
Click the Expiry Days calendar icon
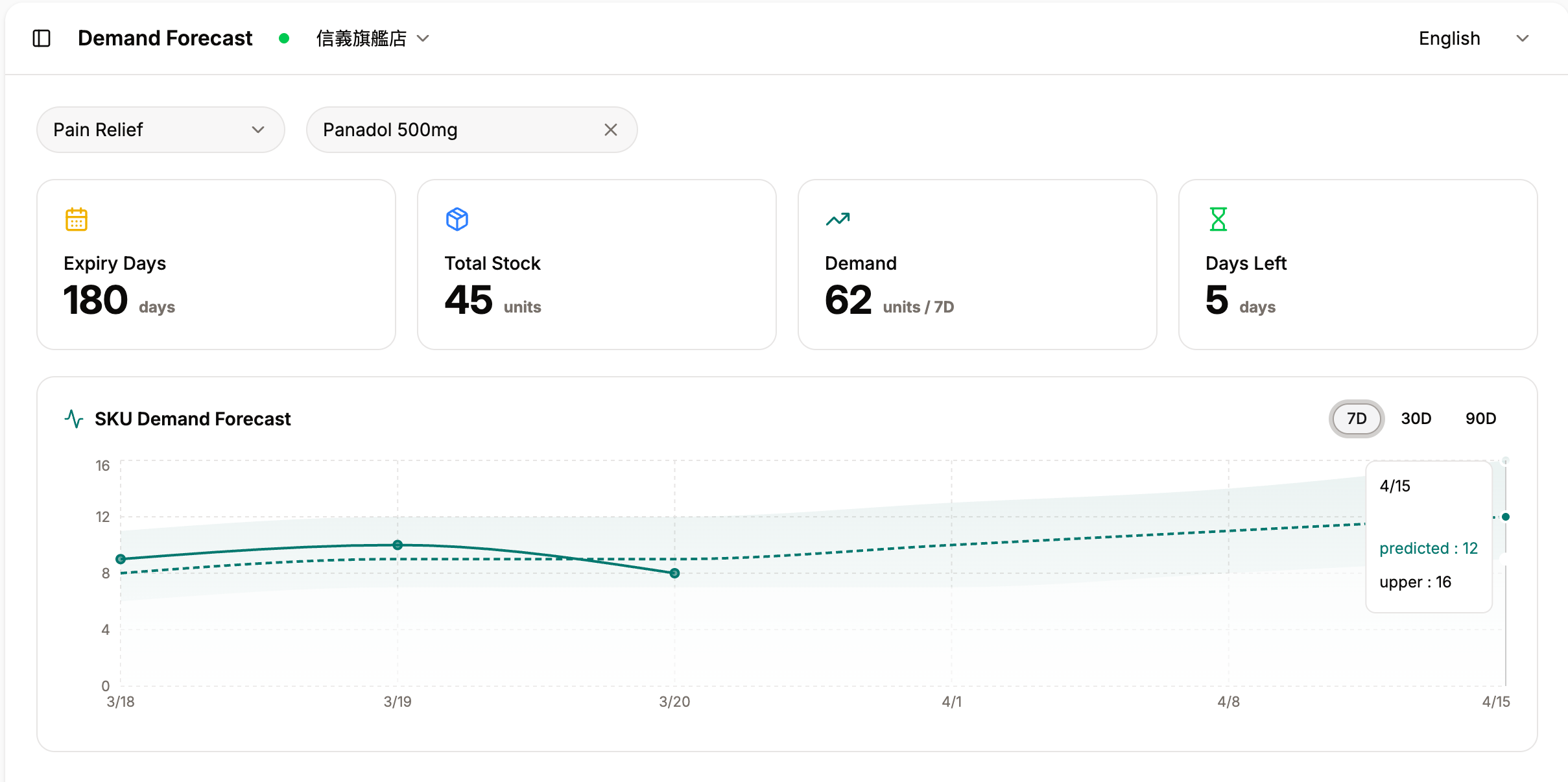click(77, 219)
